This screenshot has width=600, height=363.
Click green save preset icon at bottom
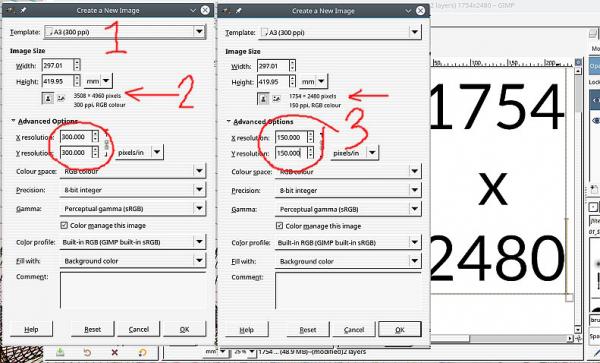(x=60, y=352)
